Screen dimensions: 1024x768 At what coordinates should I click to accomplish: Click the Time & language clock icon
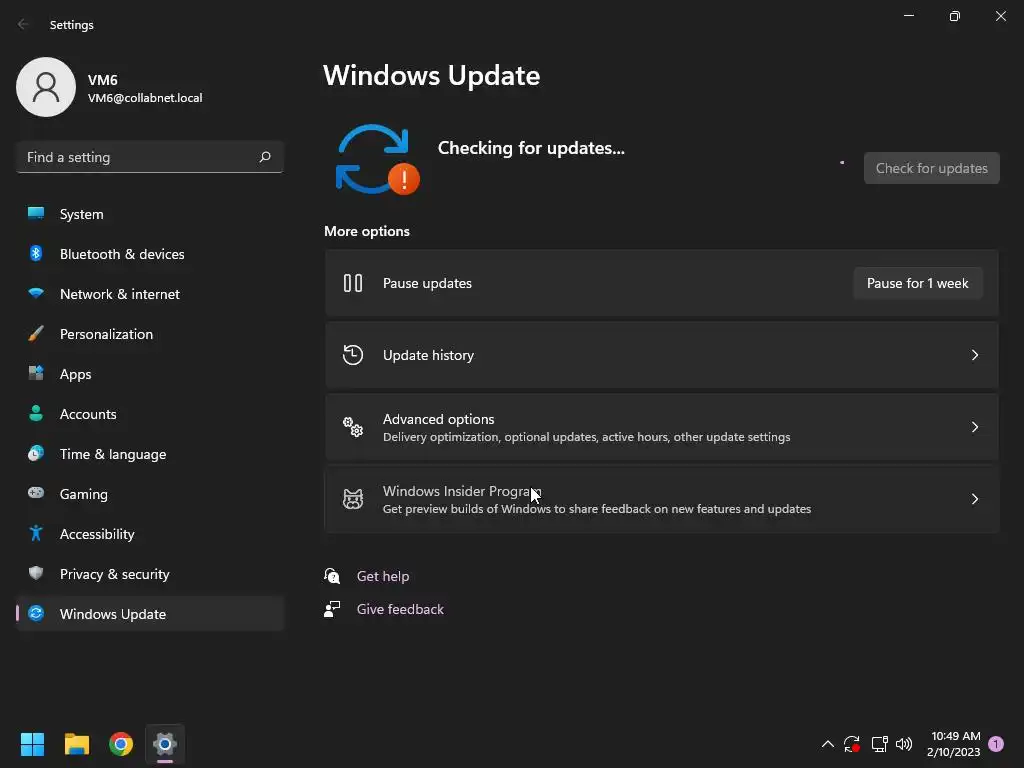coord(36,453)
